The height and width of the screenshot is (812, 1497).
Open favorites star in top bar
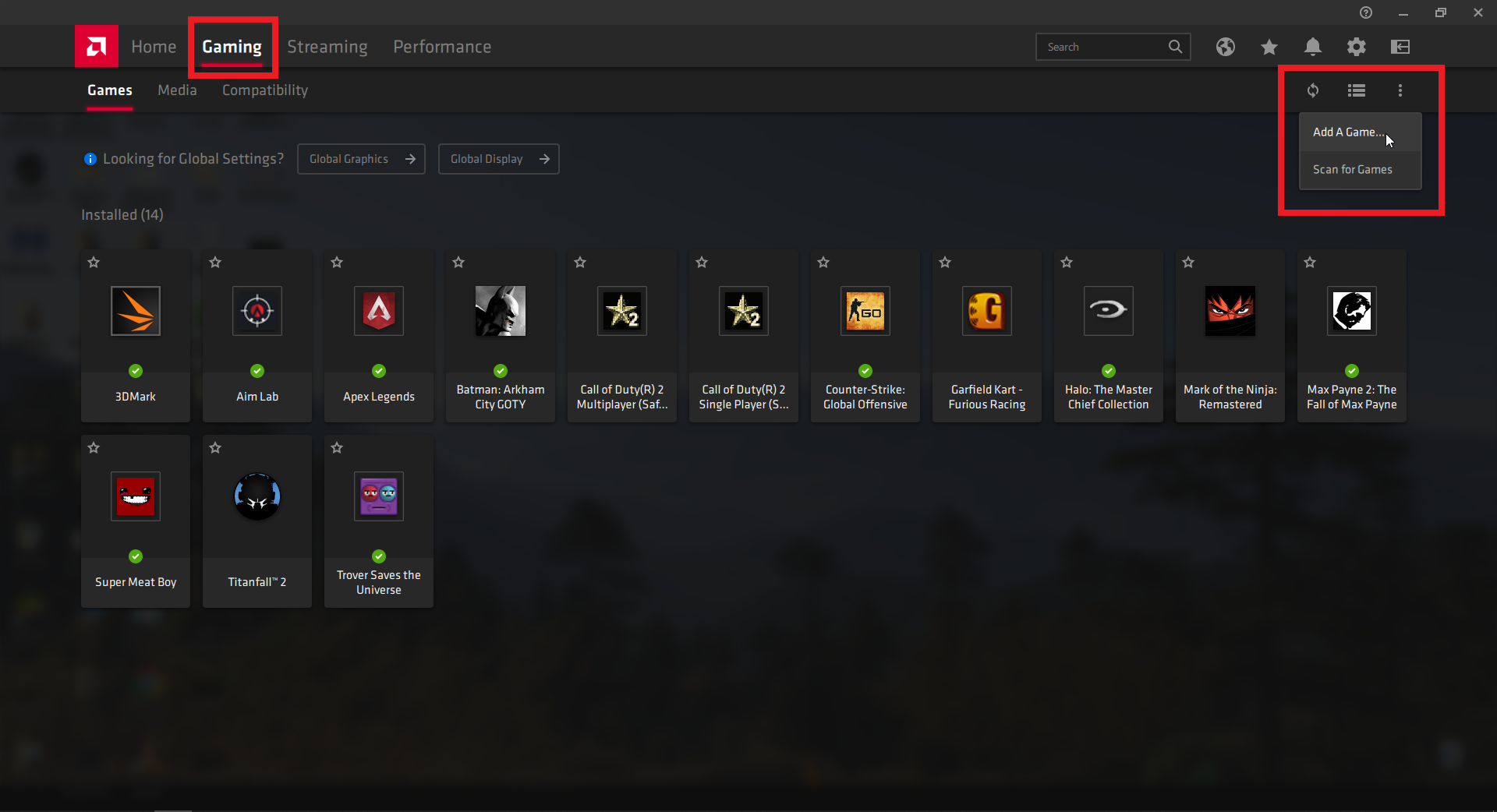tap(1269, 47)
